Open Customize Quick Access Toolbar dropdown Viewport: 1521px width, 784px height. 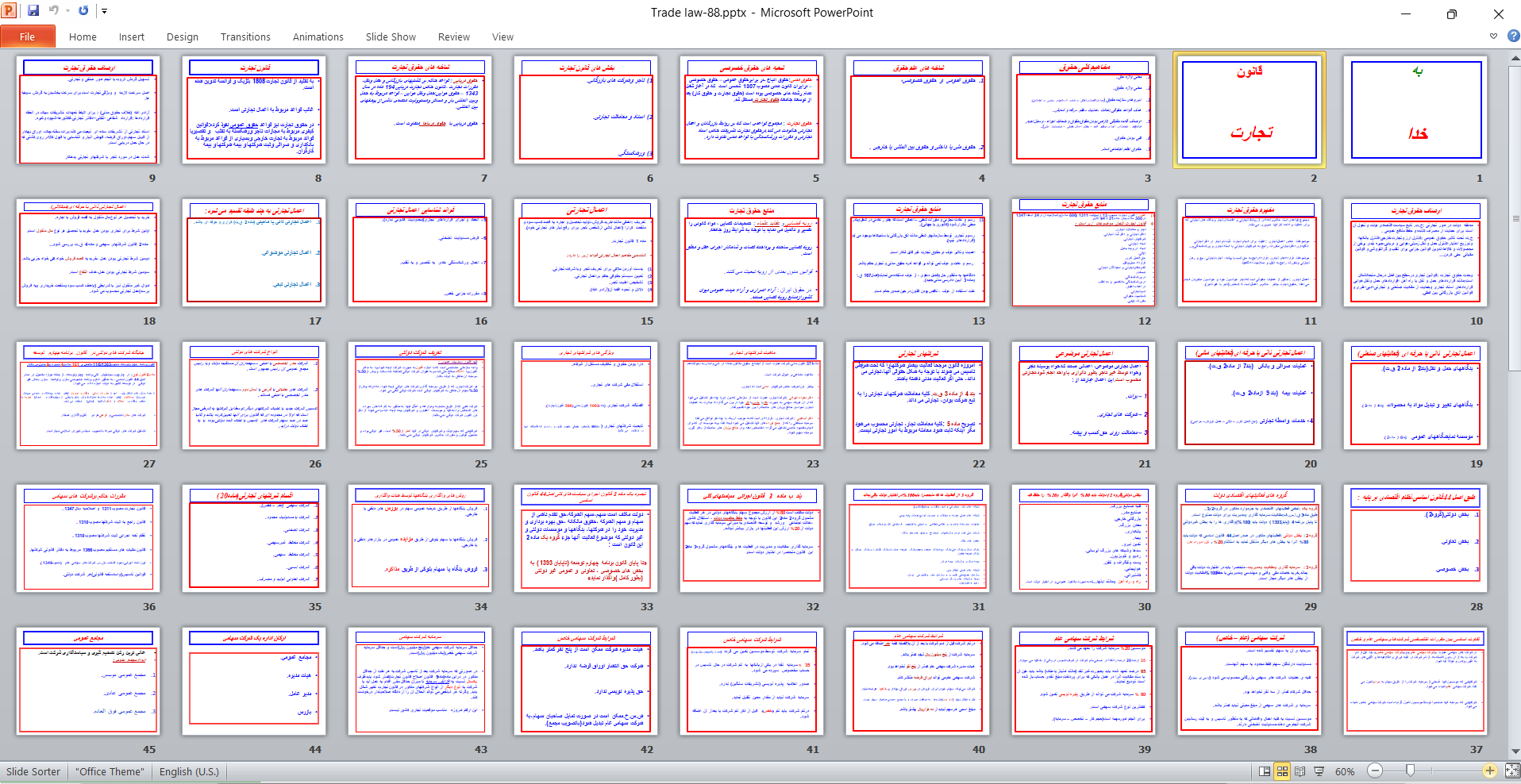[104, 11]
